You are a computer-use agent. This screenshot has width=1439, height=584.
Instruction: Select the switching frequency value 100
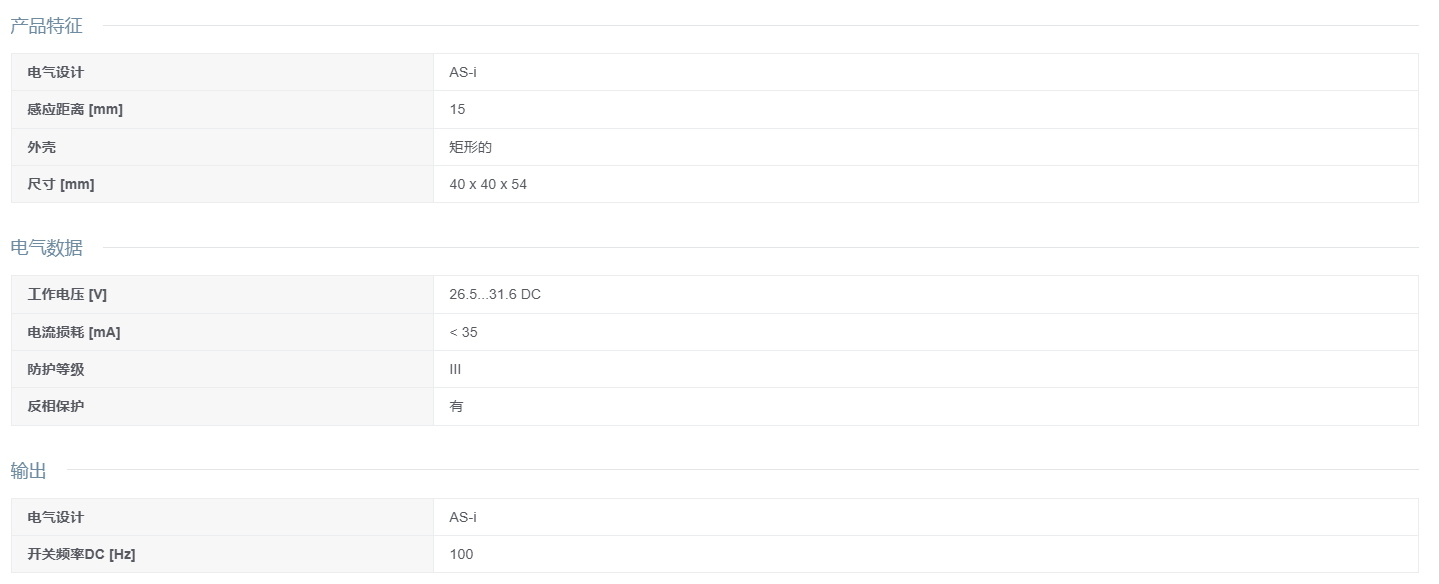461,554
